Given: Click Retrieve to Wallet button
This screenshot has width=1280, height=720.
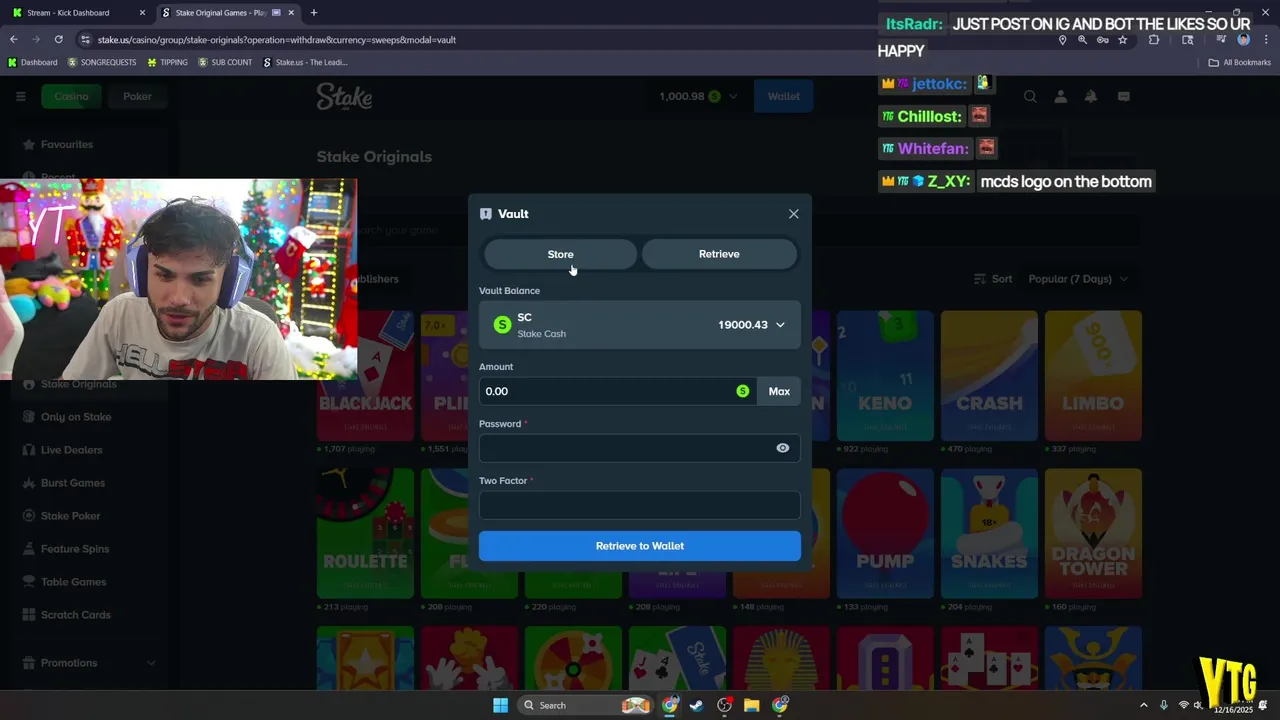Looking at the screenshot, I should click(x=640, y=546).
